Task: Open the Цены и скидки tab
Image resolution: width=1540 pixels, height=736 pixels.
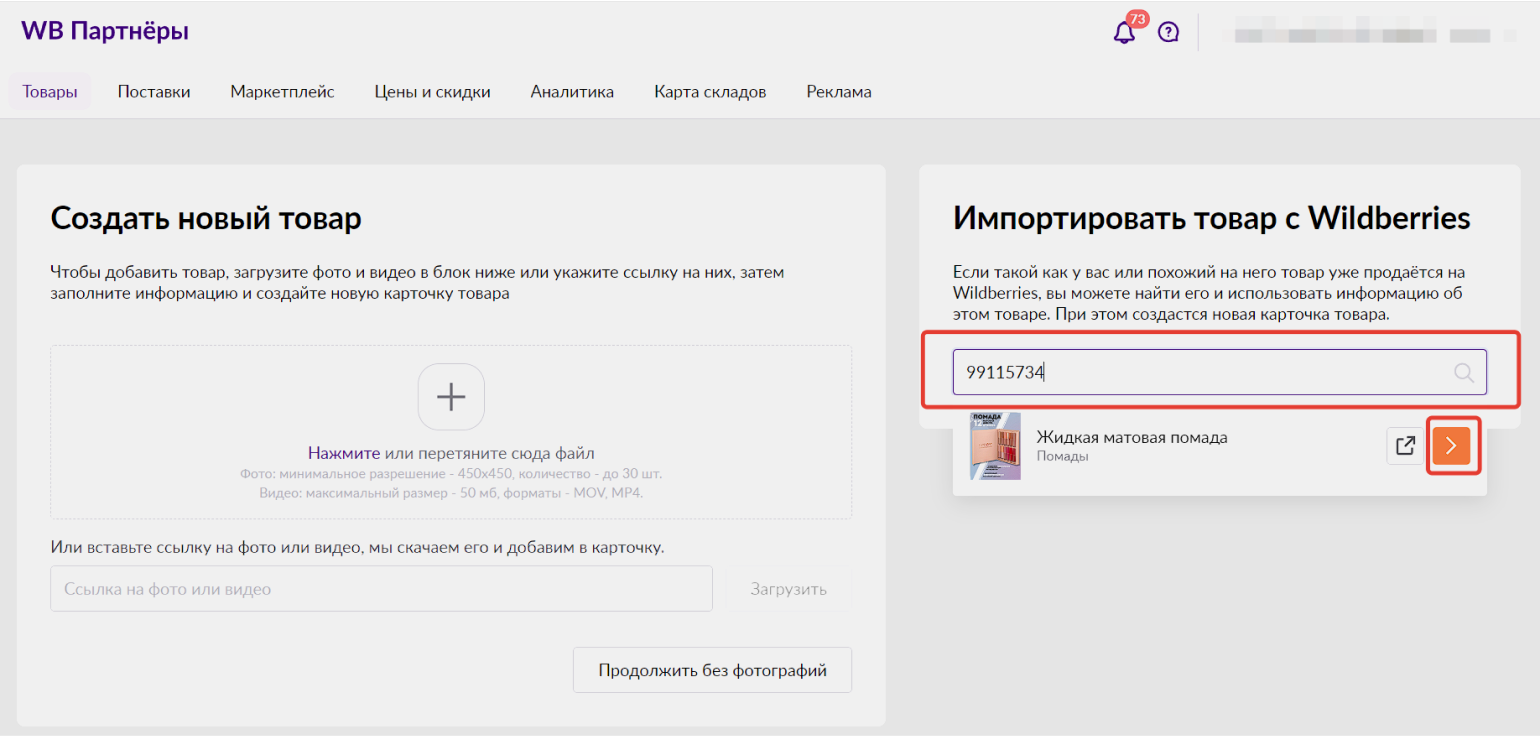Action: point(433,92)
